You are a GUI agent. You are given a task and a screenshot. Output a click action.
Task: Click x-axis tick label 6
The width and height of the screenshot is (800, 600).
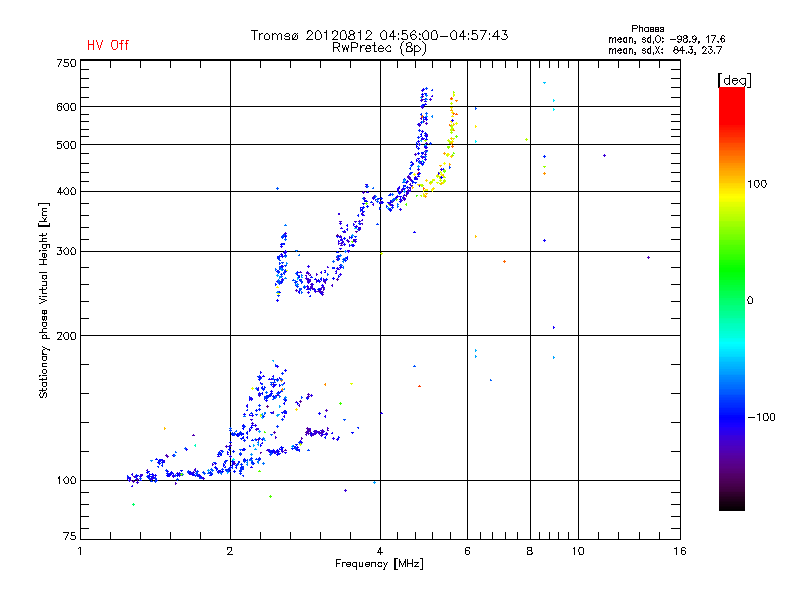(467, 551)
